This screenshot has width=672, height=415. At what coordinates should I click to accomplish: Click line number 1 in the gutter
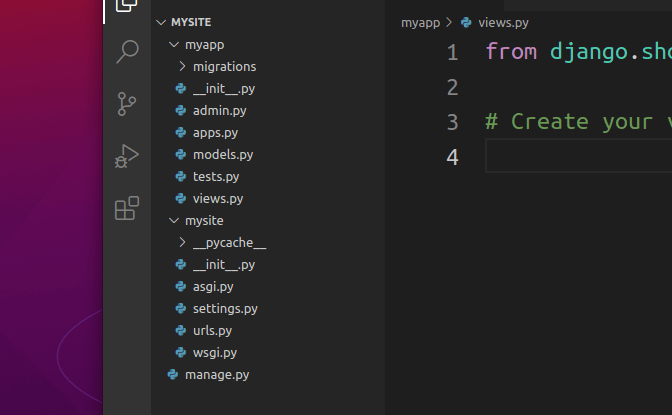click(x=453, y=53)
